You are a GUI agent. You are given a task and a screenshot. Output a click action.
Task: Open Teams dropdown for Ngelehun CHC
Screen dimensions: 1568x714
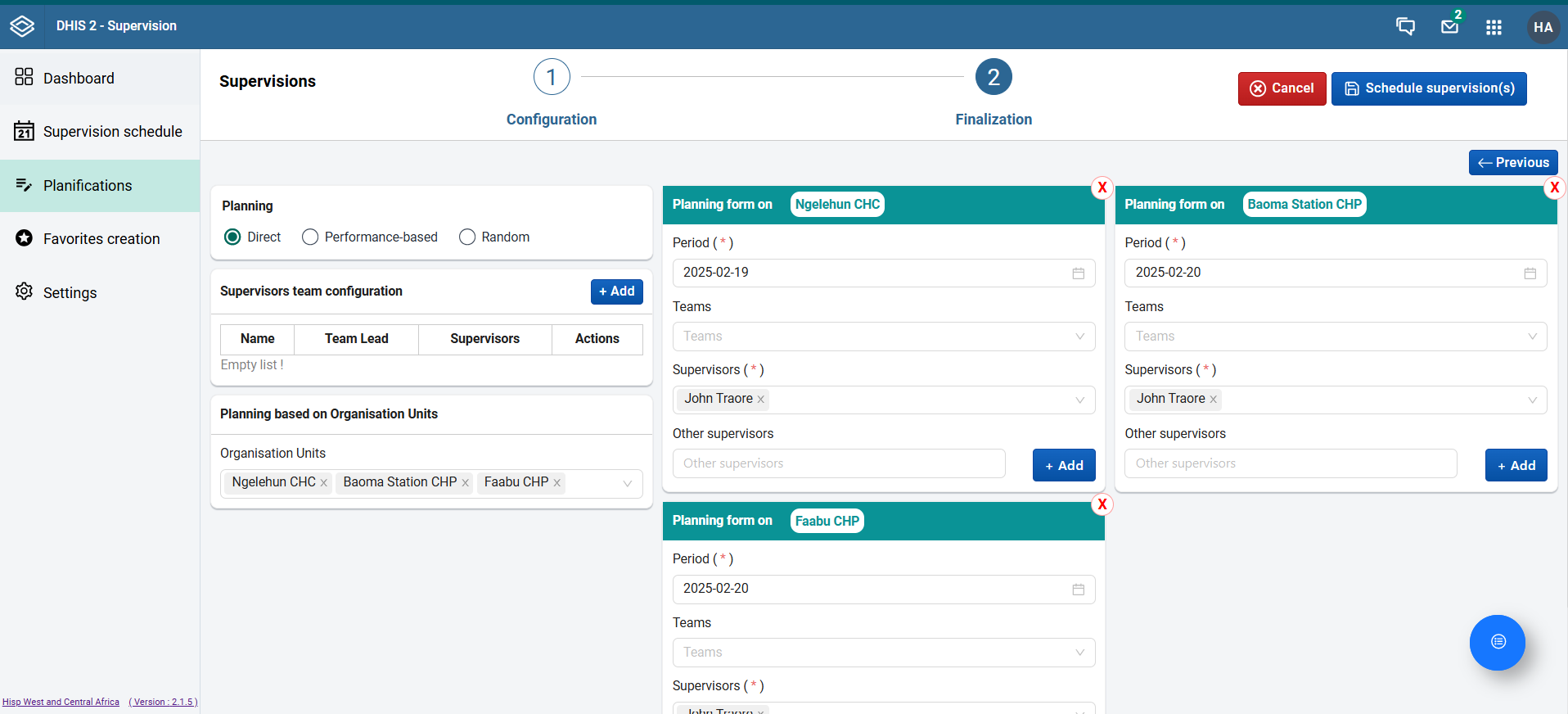tap(884, 337)
